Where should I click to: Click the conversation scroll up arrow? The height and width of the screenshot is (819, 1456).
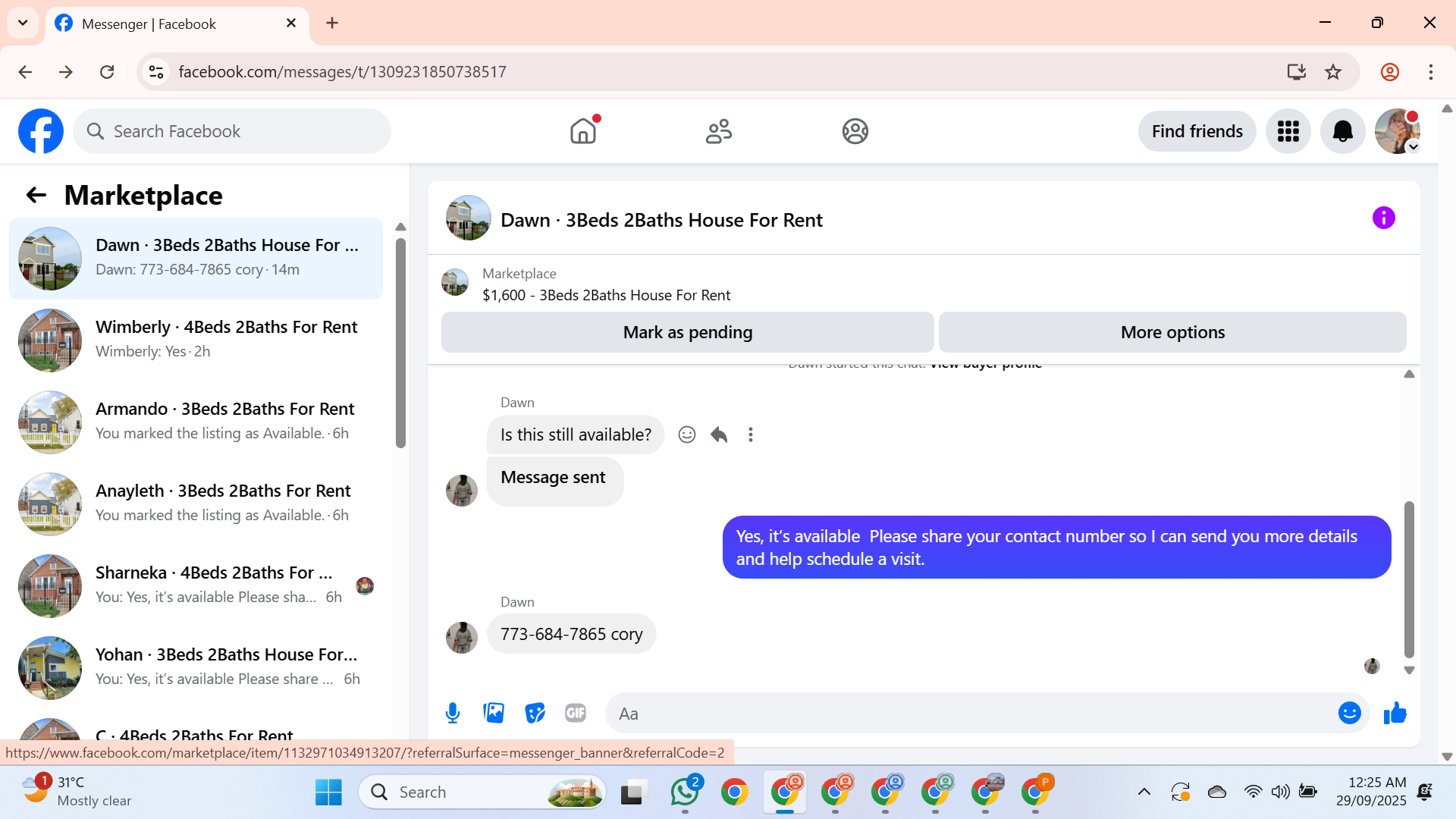pyautogui.click(x=1409, y=374)
